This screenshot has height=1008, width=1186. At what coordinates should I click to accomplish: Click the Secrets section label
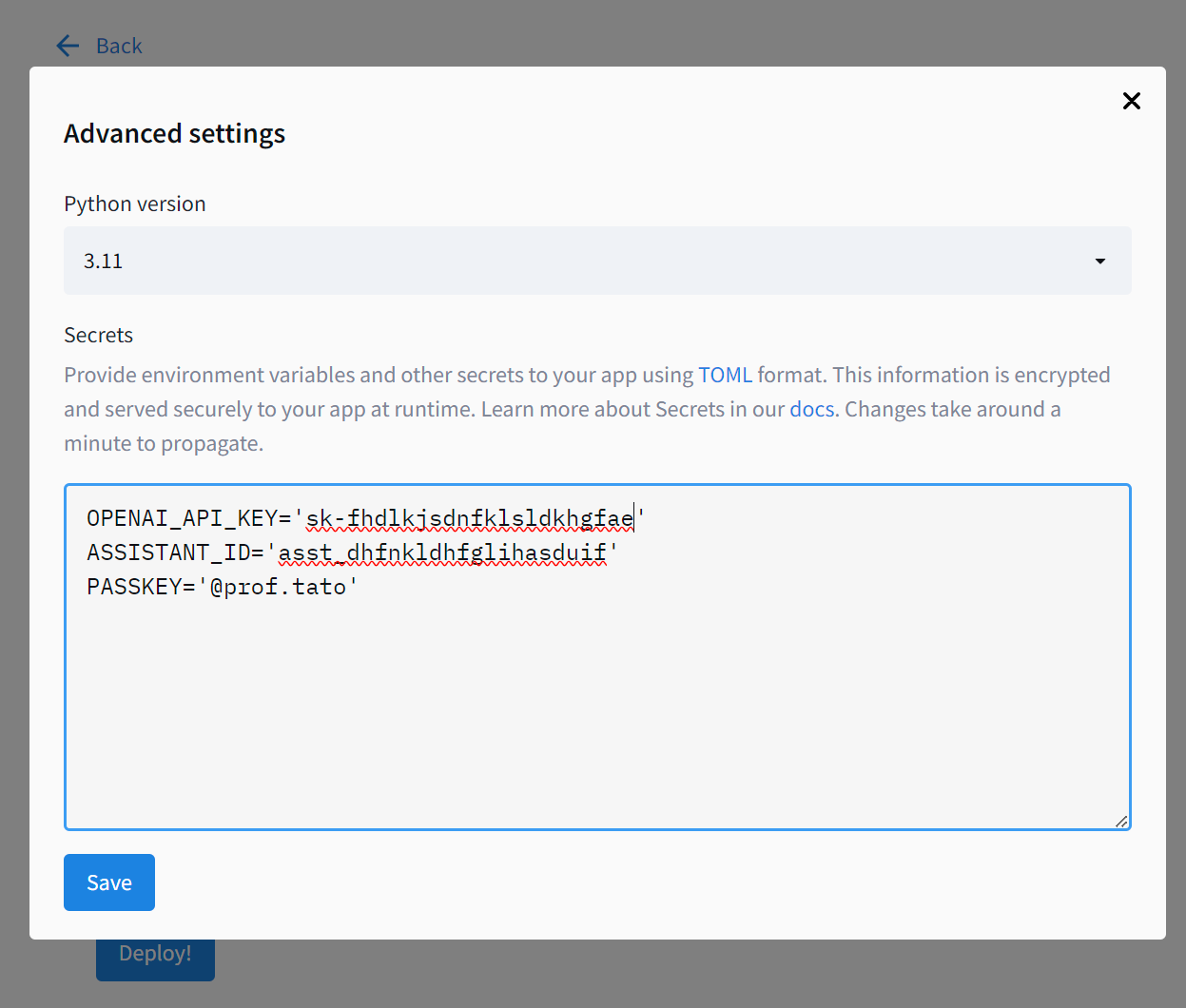pyautogui.click(x=99, y=335)
